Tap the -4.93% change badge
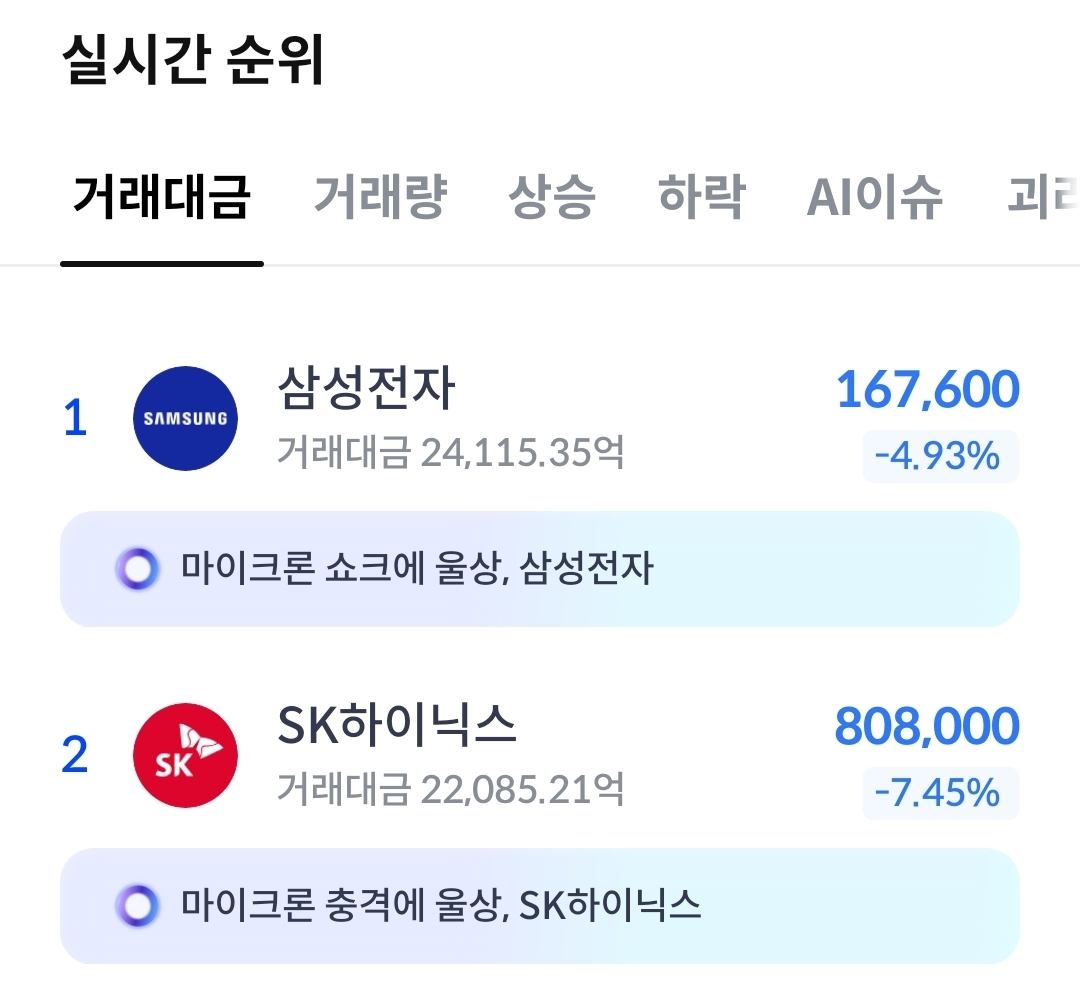 tap(938, 456)
